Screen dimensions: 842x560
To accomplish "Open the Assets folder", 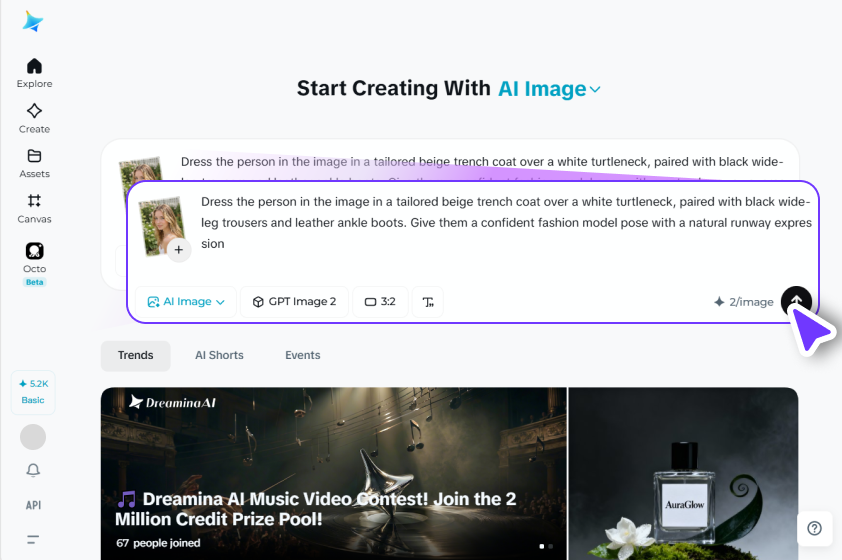I will click(x=34, y=163).
